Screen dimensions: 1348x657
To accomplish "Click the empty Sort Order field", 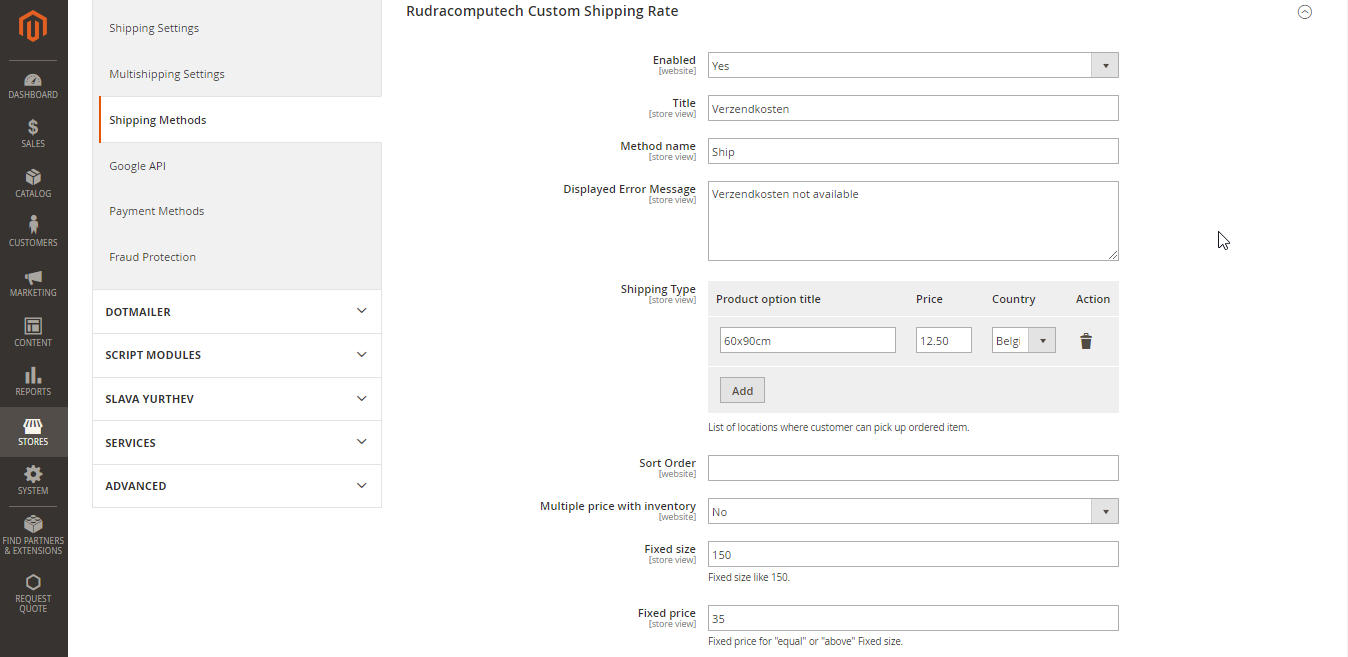I will click(913, 468).
